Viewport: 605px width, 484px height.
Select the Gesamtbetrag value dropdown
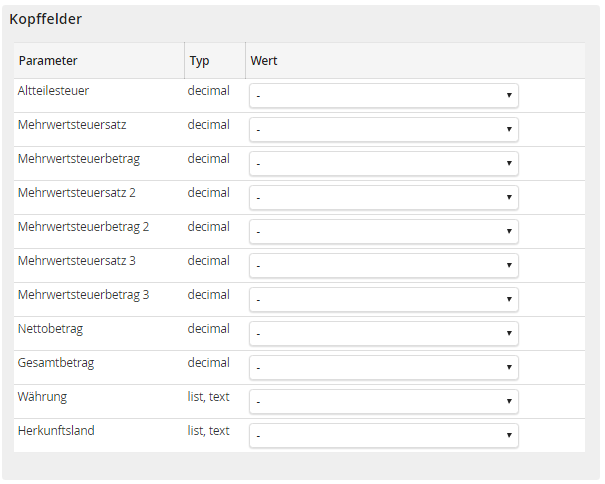383,368
